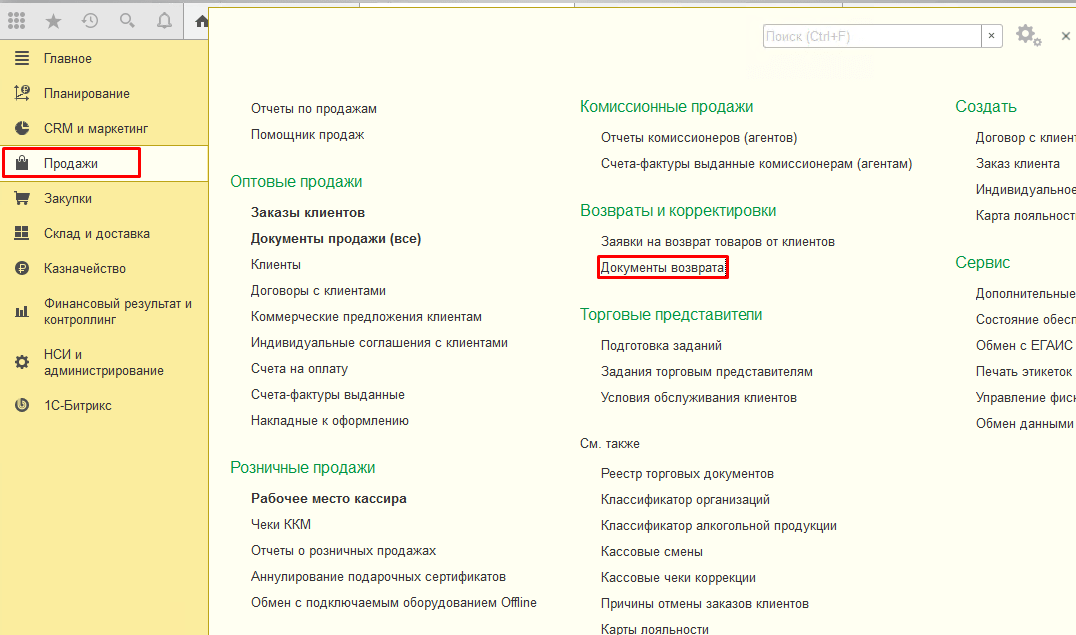Open Реестр торговых документов
Viewport: 1076px width, 635px height.
[687, 474]
